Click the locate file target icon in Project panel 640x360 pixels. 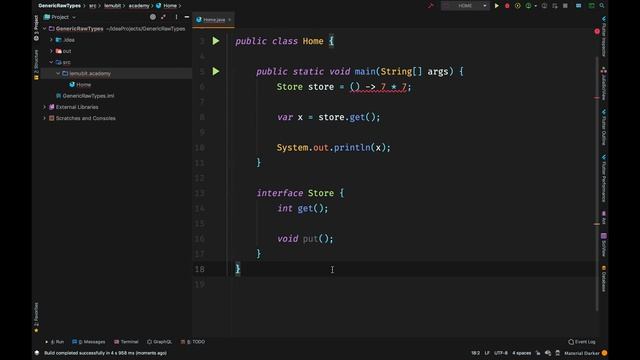click(153, 17)
